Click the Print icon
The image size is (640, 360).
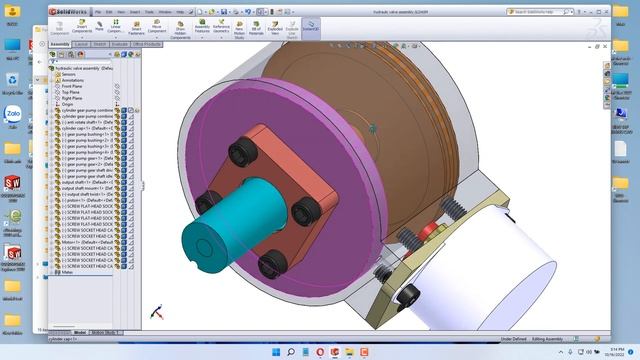pyautogui.click(x=236, y=12)
